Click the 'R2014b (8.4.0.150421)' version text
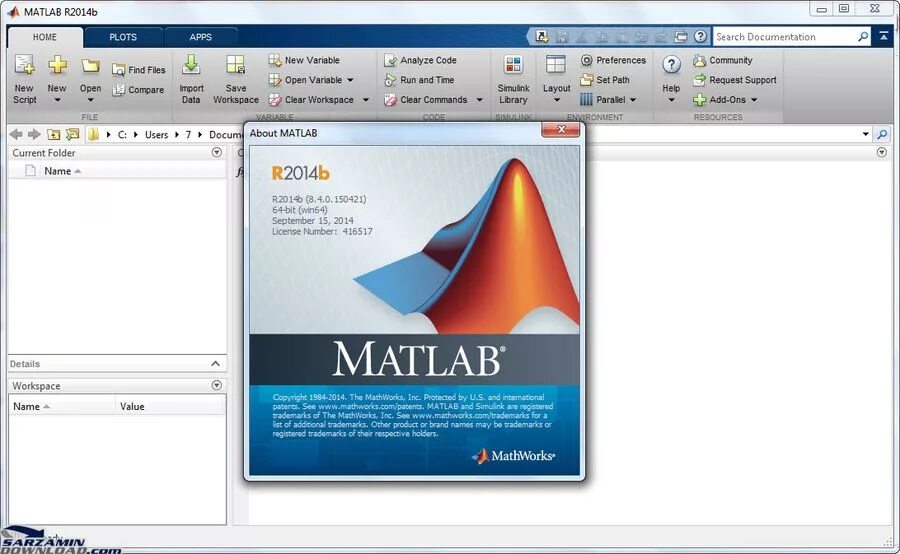This screenshot has width=900, height=554. 319,200
